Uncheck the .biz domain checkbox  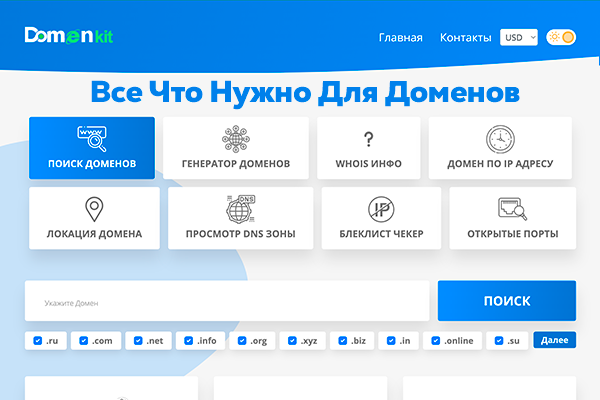(x=343, y=341)
